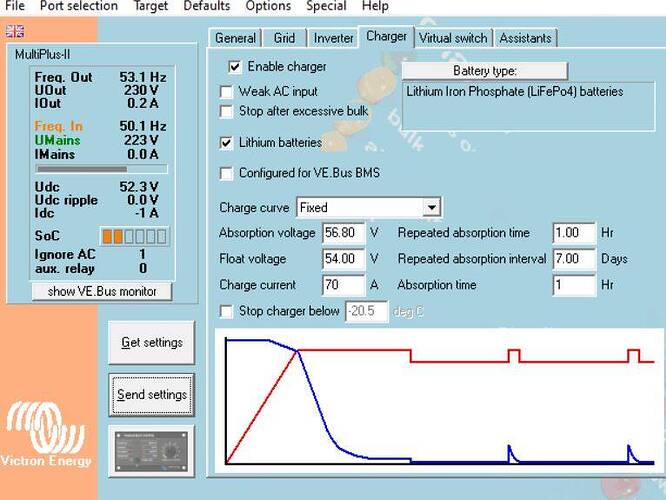
Task: Edit the Repeated absorption time field
Action: (x=574, y=233)
